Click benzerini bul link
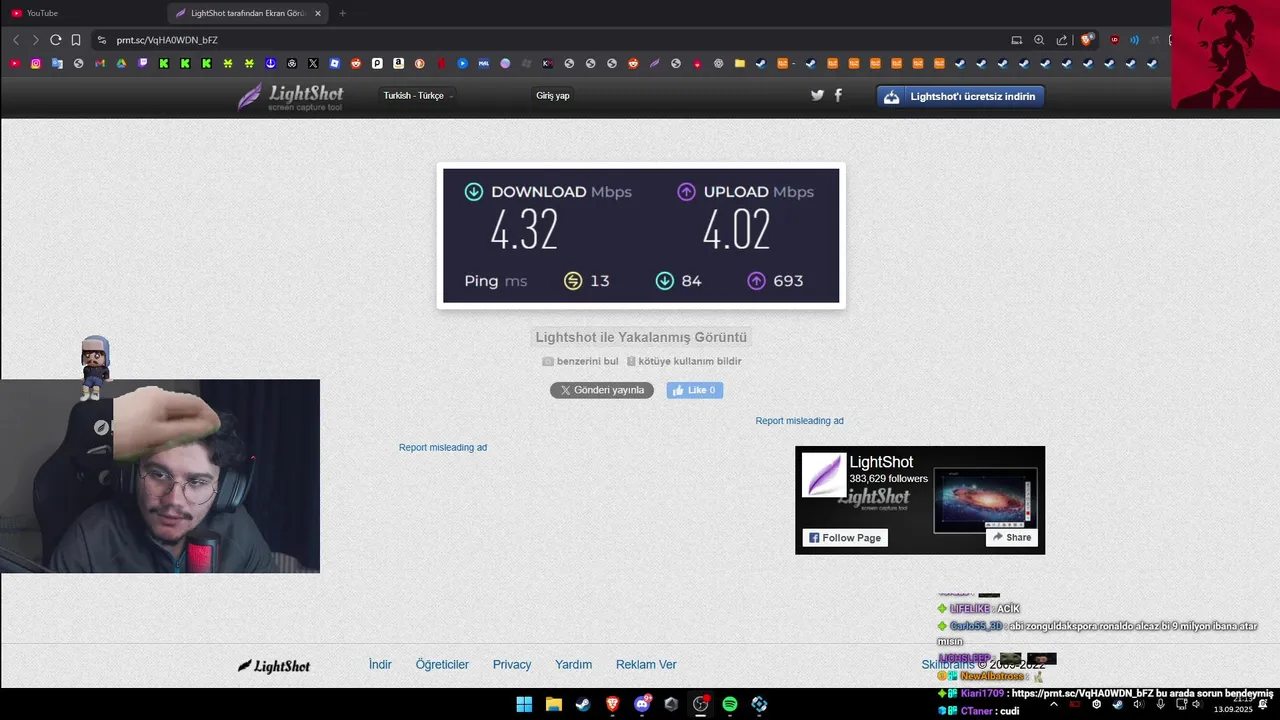This screenshot has height=720, width=1280. tap(580, 361)
